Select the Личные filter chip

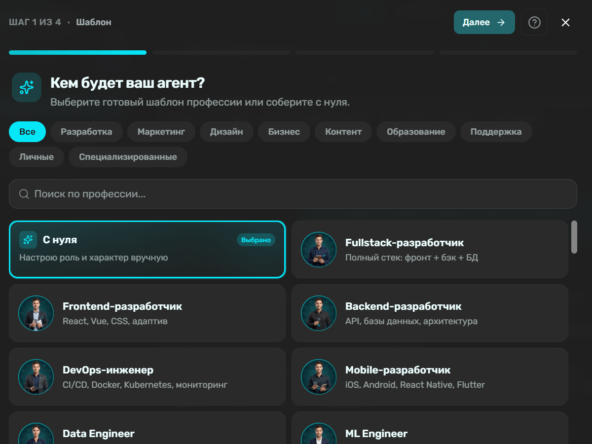(x=36, y=157)
